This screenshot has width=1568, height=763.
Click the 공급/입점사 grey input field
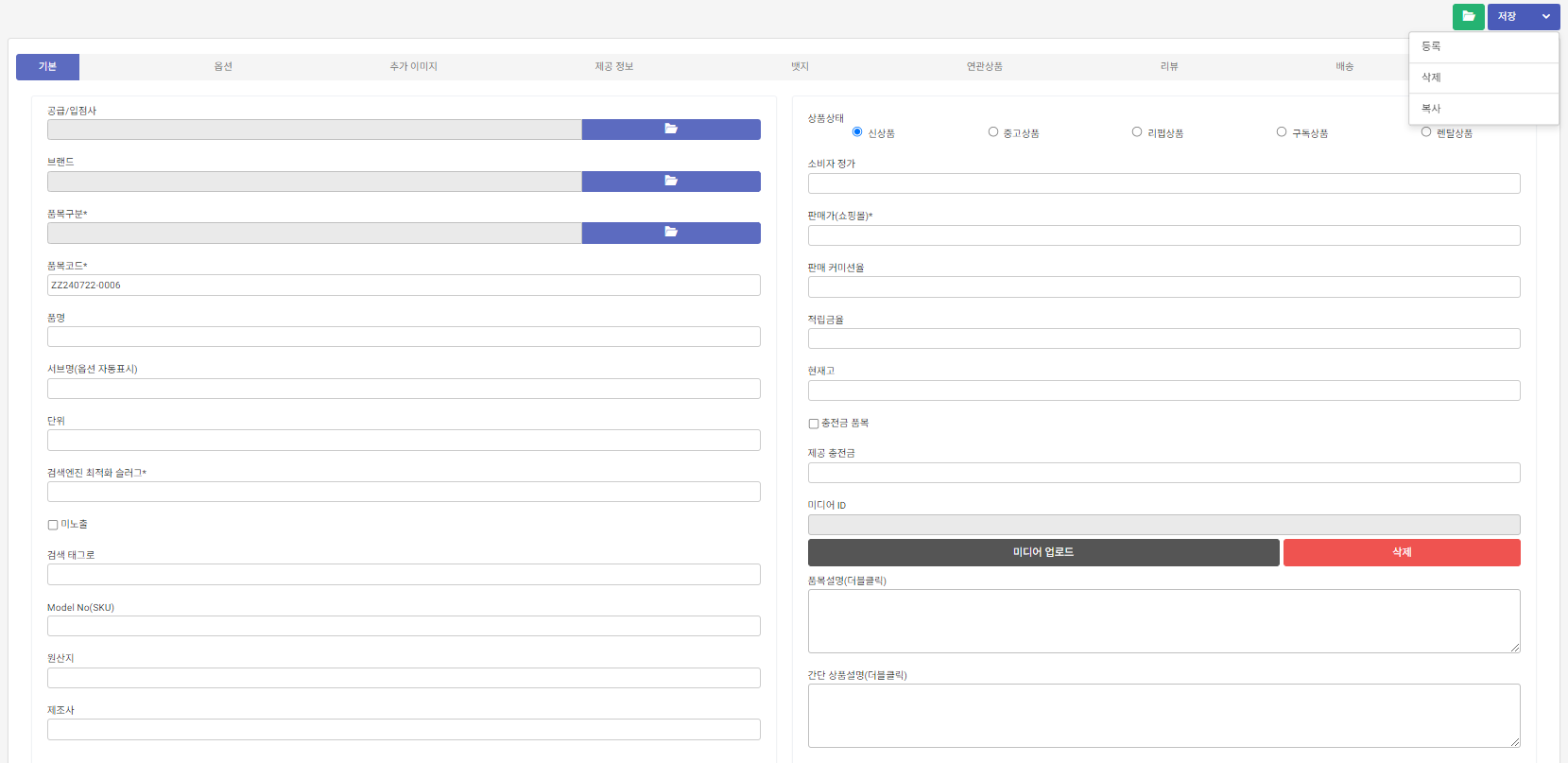pyautogui.click(x=315, y=130)
